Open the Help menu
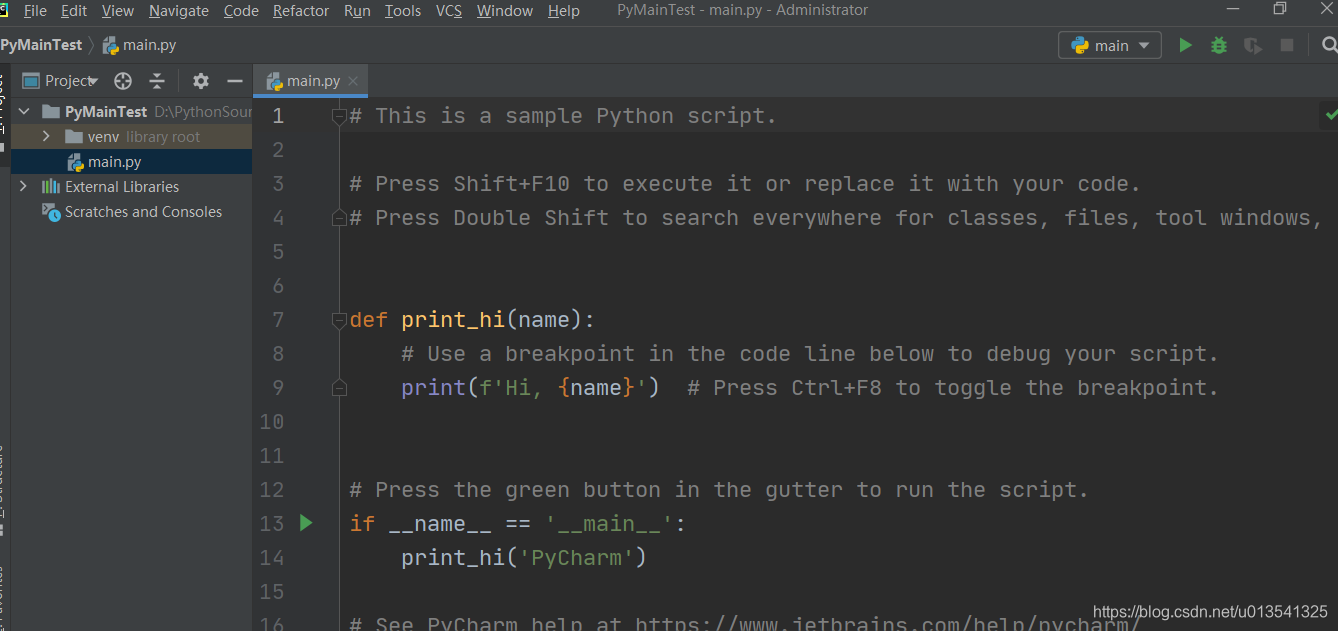Screen dimensions: 1338x631 (564, 11)
